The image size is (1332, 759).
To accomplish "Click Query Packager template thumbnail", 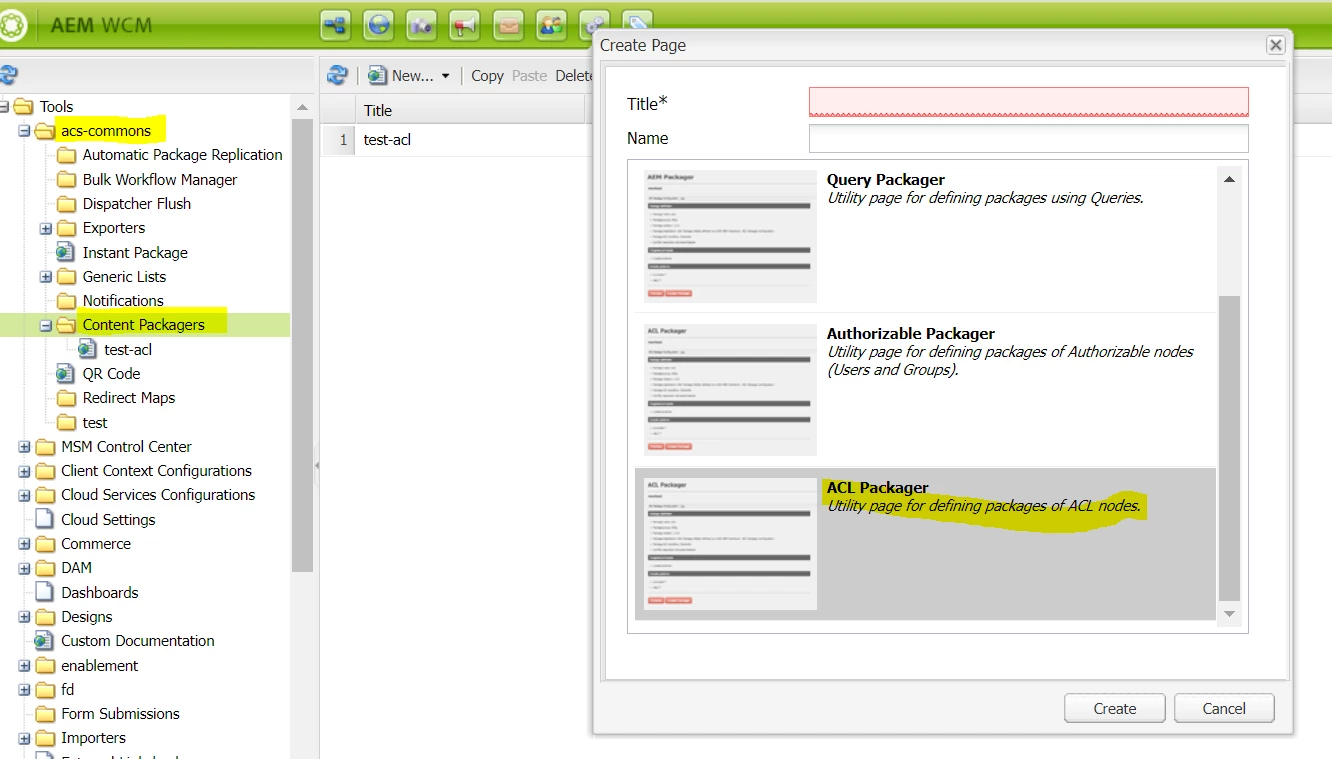I will tap(730, 236).
